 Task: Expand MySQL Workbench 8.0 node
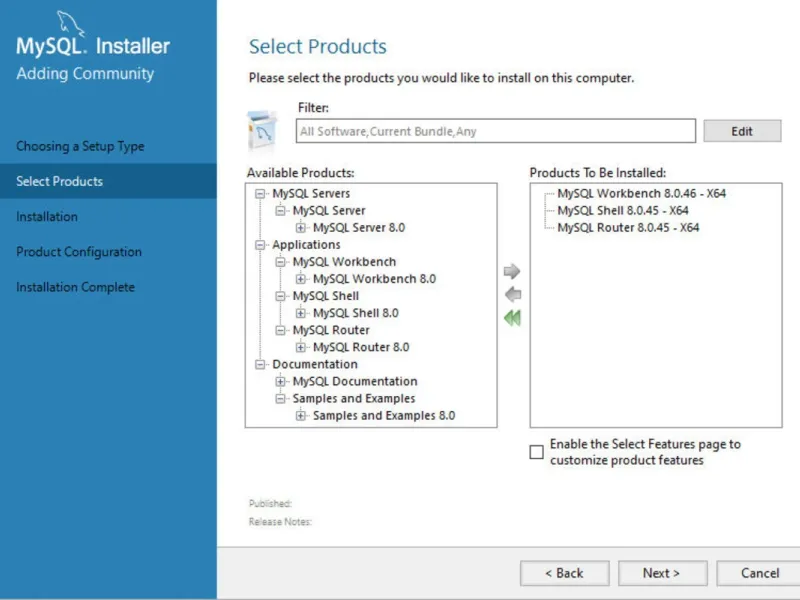click(x=301, y=279)
